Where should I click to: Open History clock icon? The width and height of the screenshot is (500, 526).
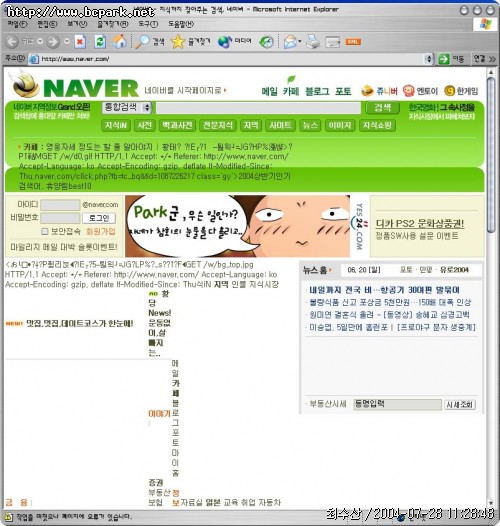(x=267, y=42)
